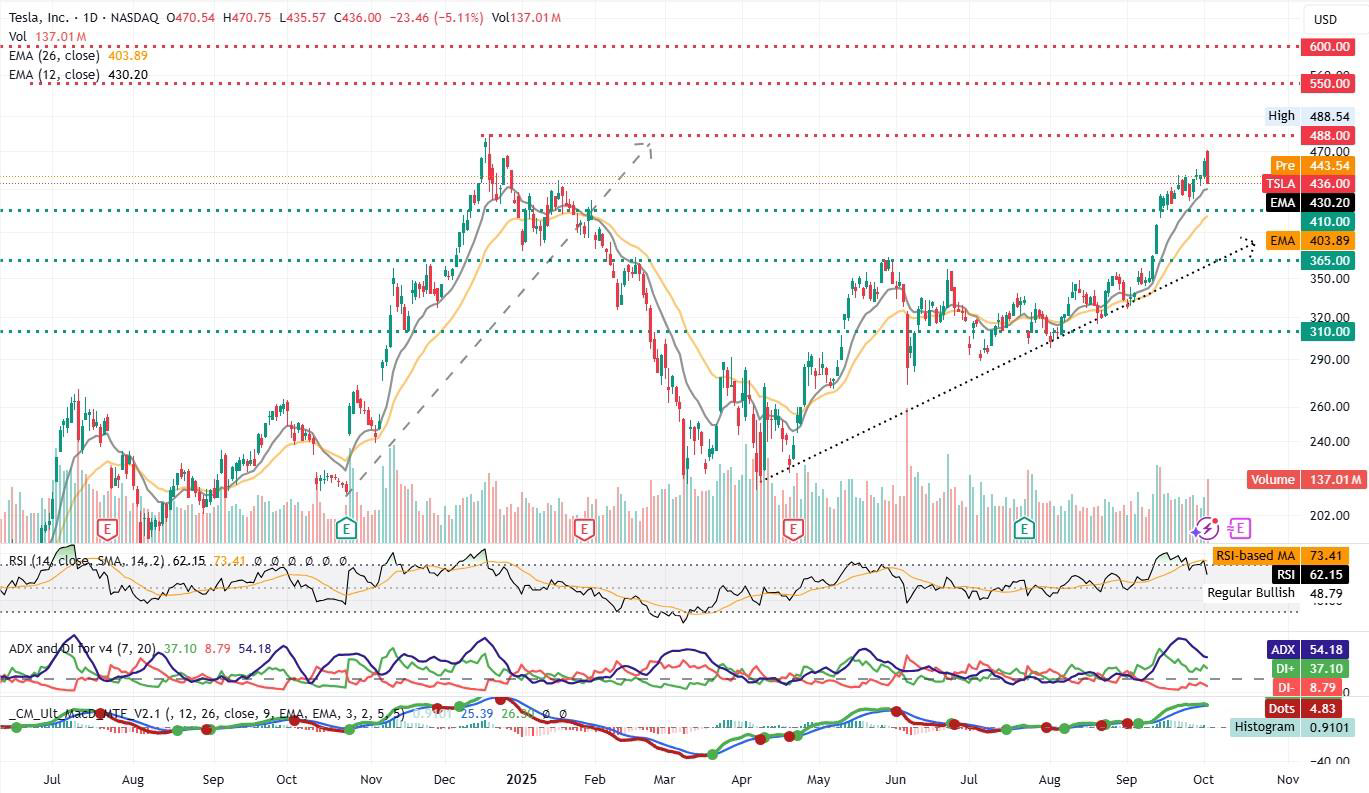This screenshot has width=1369, height=793.
Task: Open the USD currency selector
Action: coord(1325,19)
